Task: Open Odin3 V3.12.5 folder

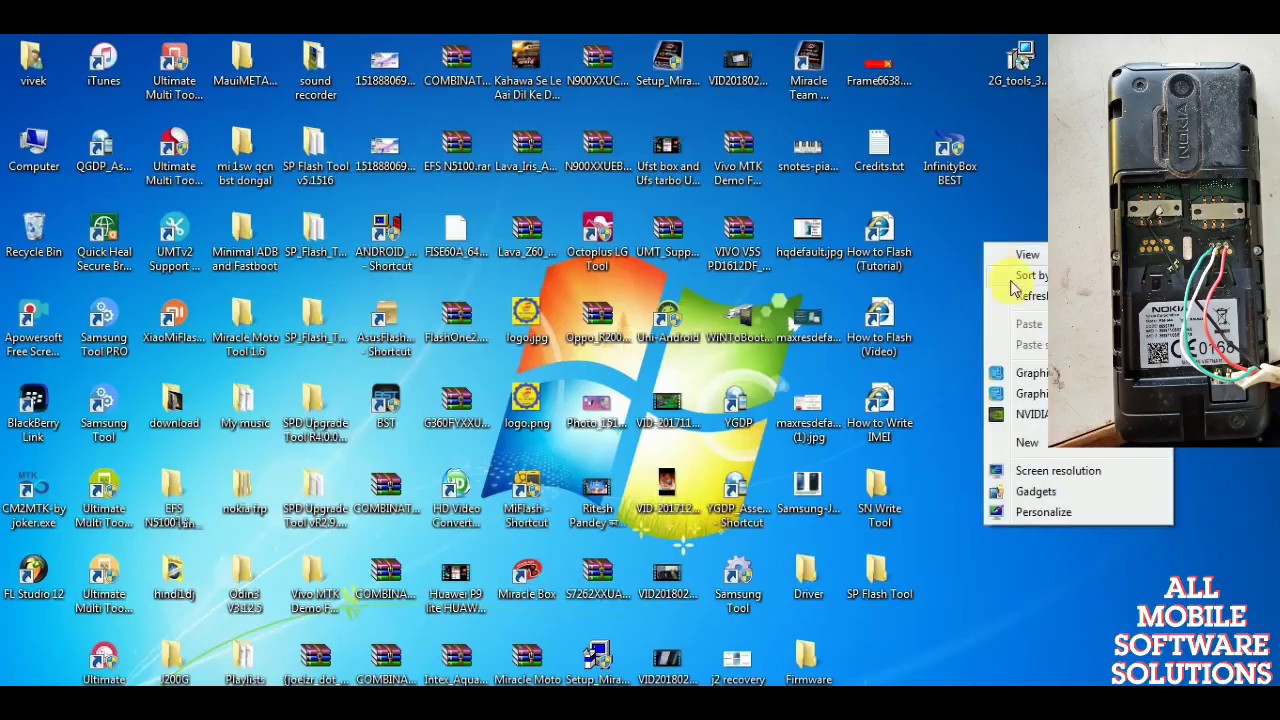Action: coord(245,584)
